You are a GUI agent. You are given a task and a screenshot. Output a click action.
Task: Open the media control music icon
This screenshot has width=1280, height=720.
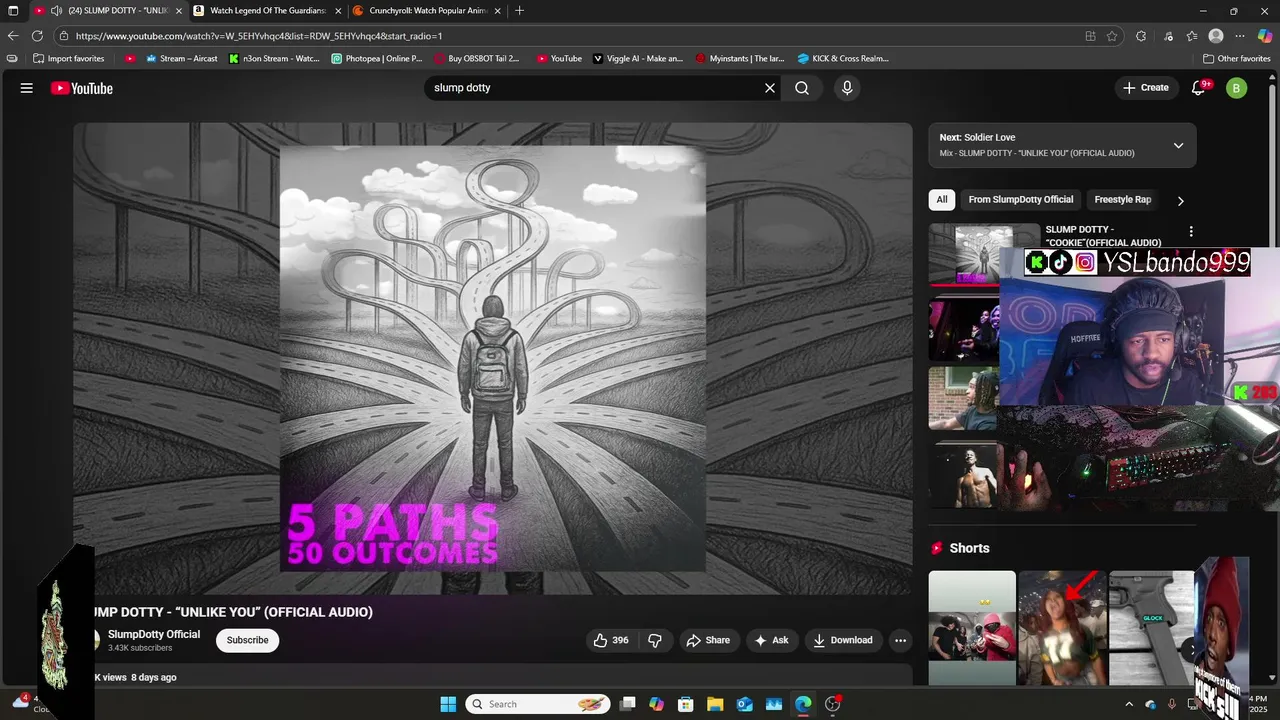point(1169,36)
